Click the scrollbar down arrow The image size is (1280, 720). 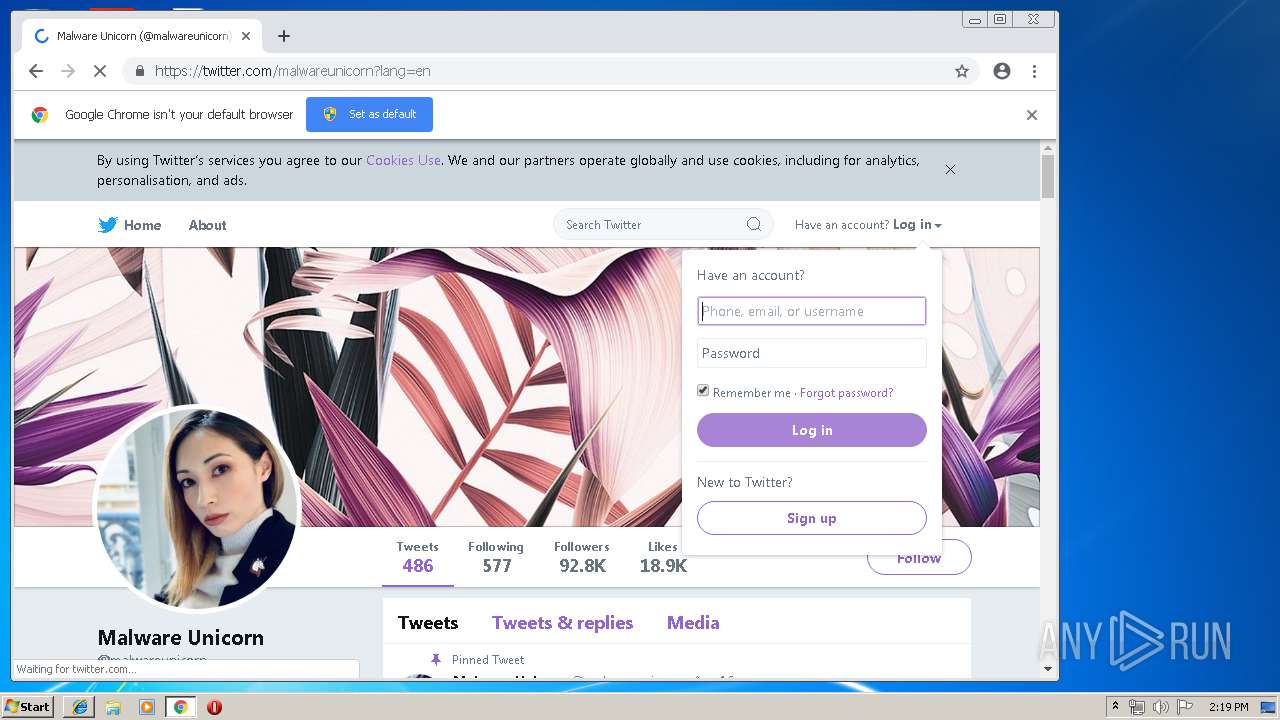[1048, 669]
